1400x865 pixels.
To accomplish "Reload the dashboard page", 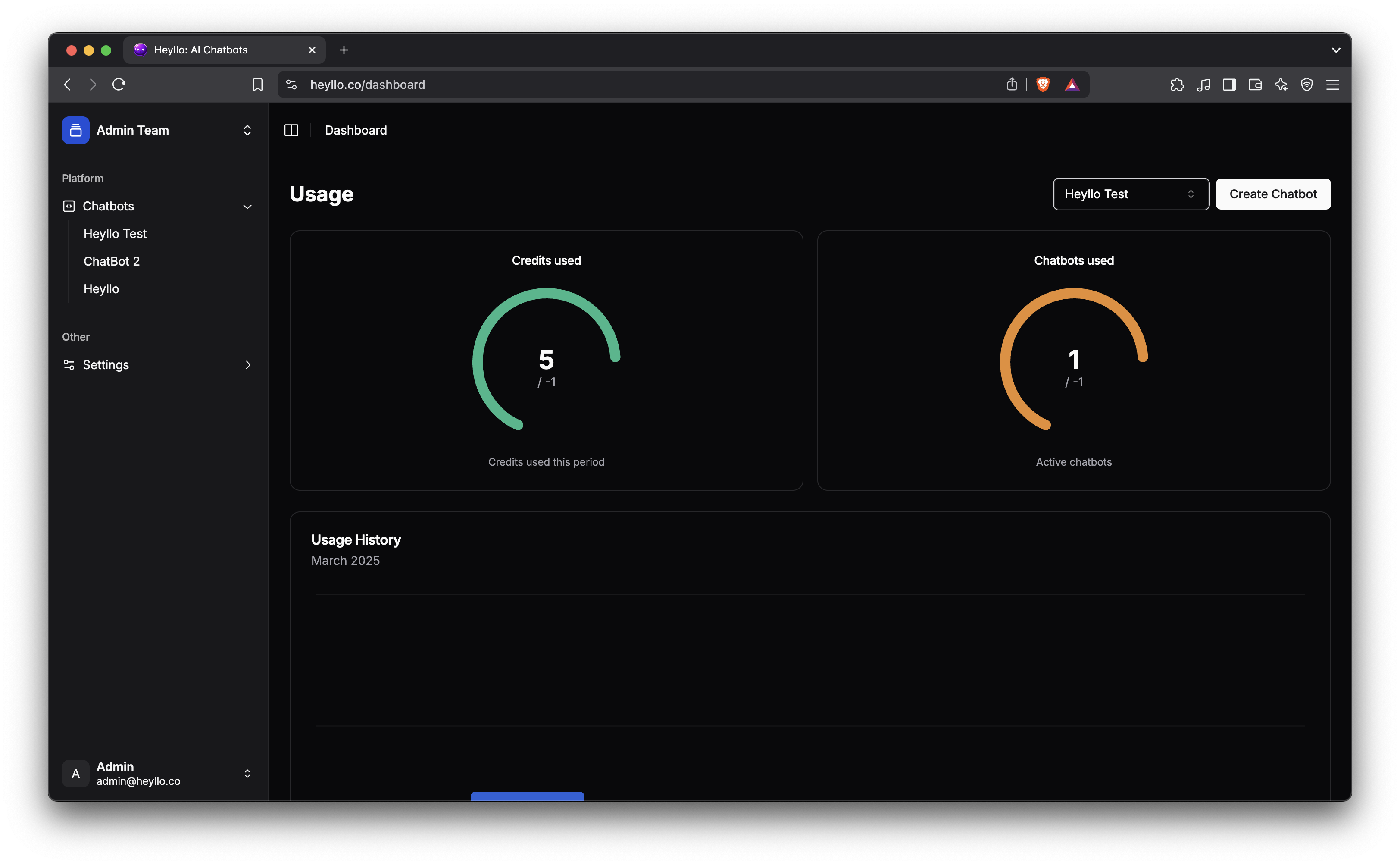I will point(119,85).
